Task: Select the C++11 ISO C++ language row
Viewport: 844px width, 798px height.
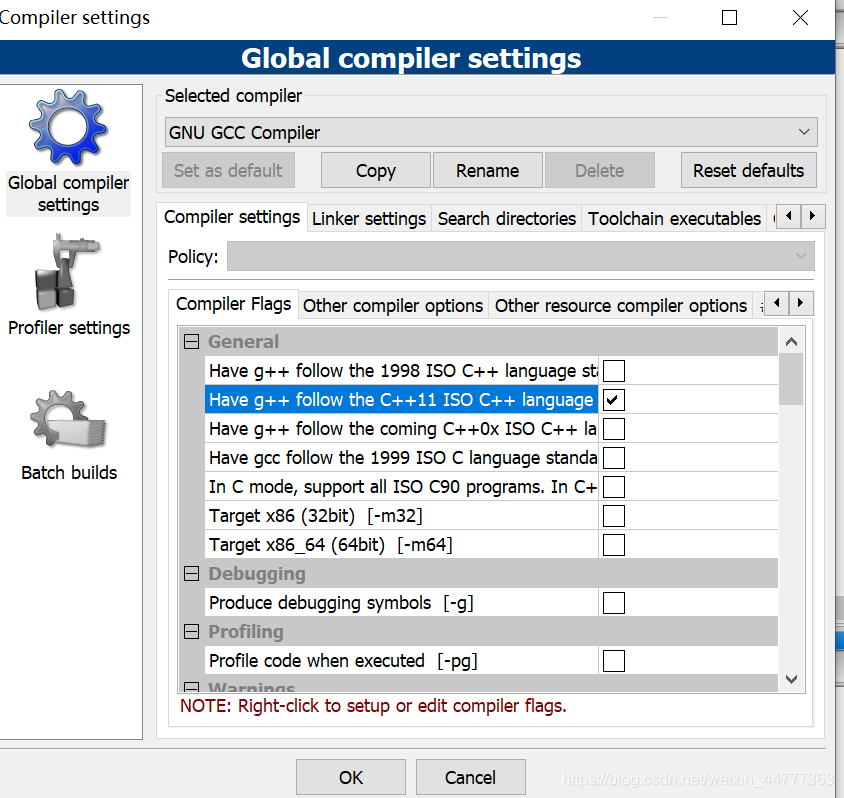Action: tap(401, 400)
